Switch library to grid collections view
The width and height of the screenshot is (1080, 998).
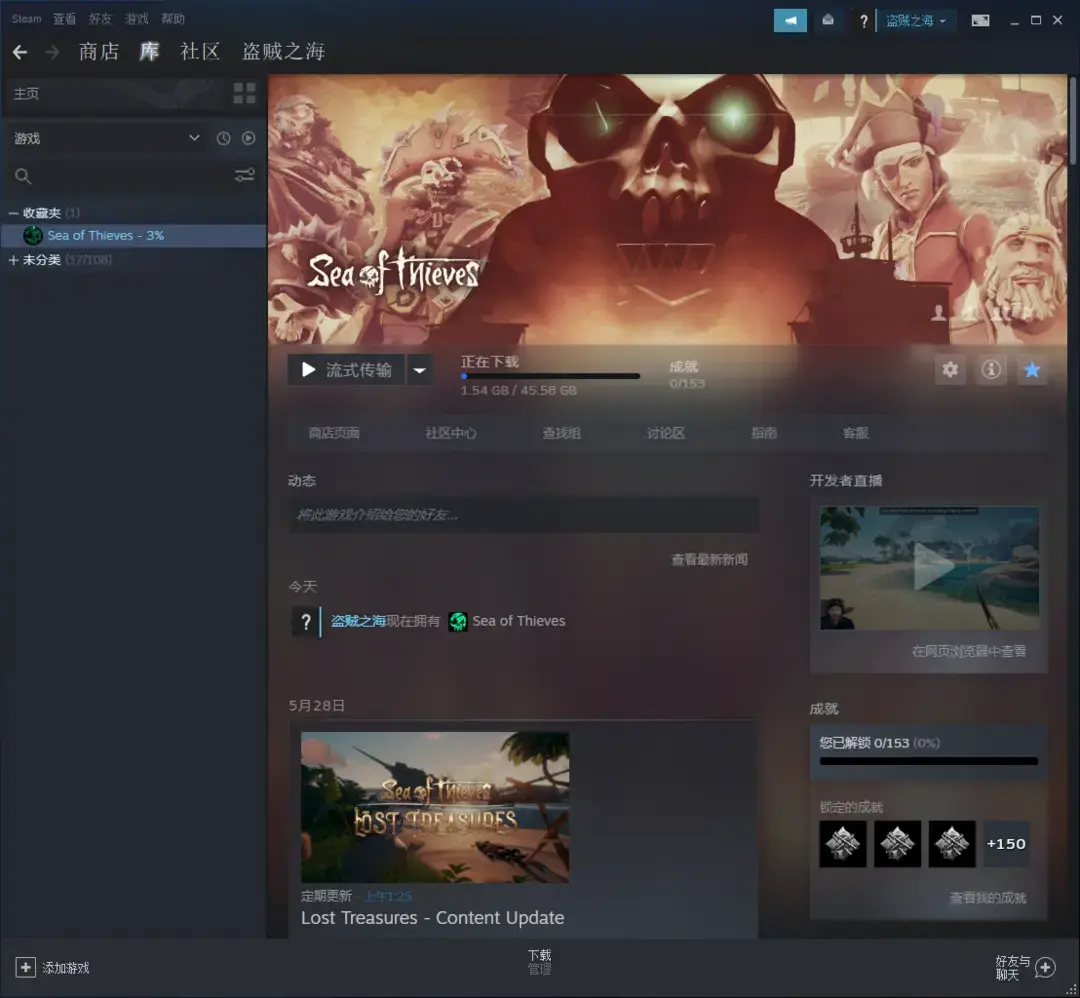point(245,93)
